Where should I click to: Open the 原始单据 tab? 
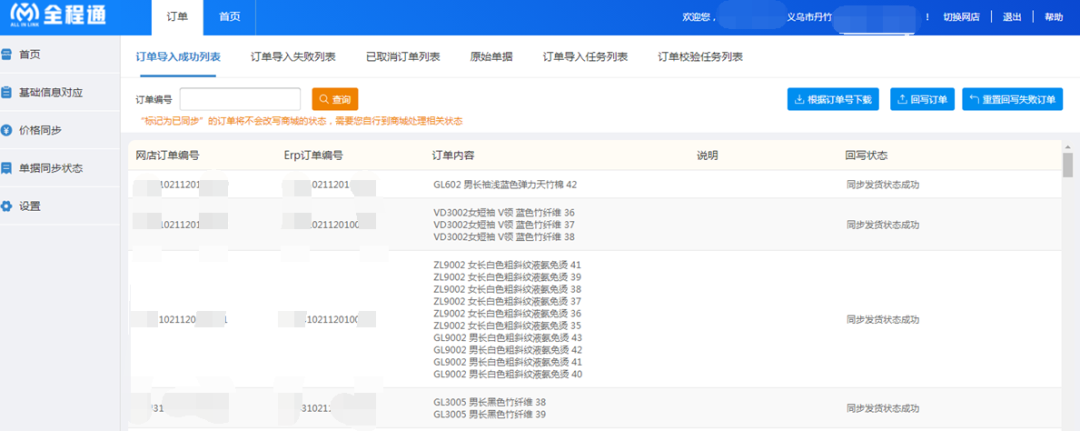491,56
